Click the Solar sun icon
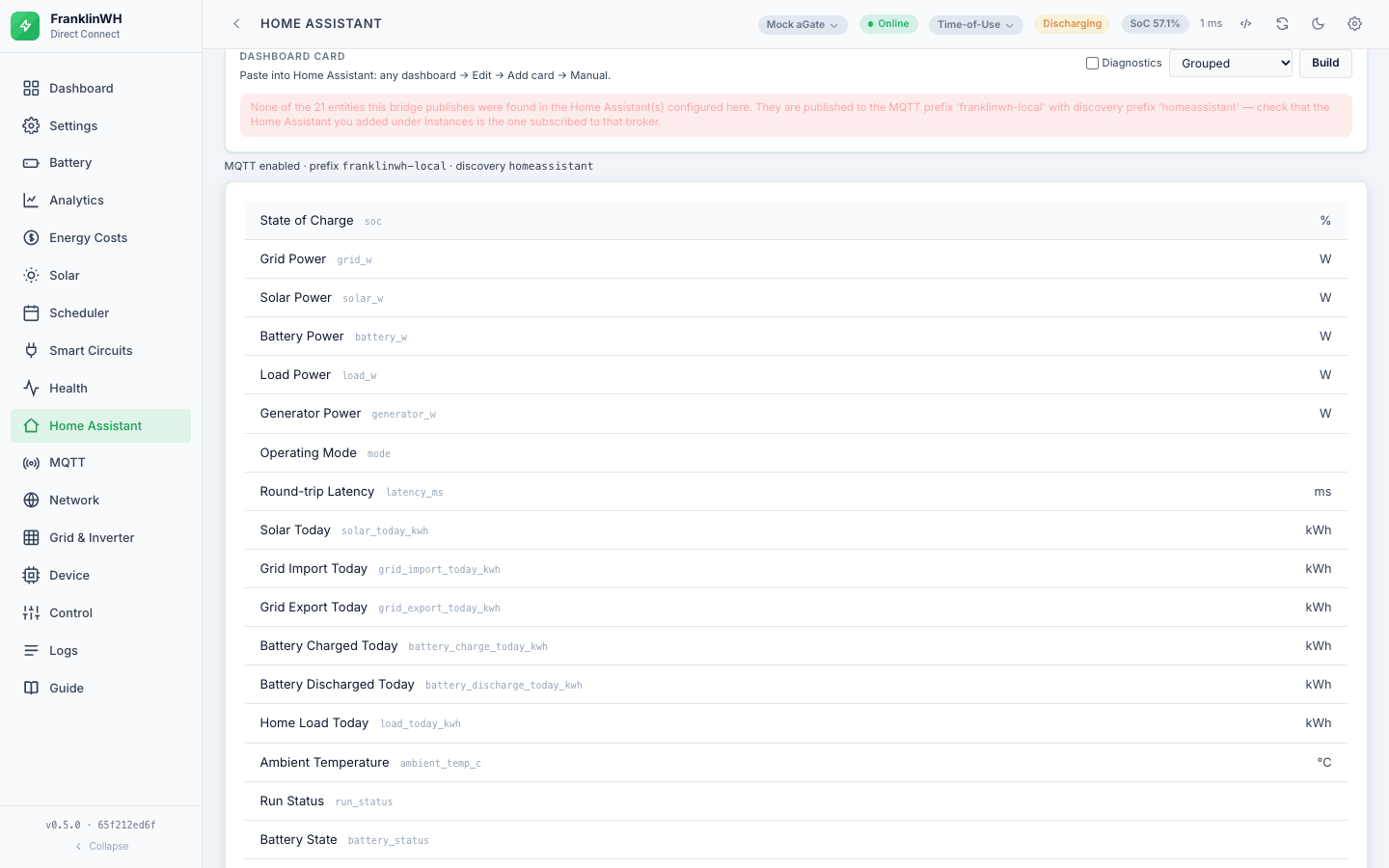This screenshot has width=1389, height=868. [31, 276]
